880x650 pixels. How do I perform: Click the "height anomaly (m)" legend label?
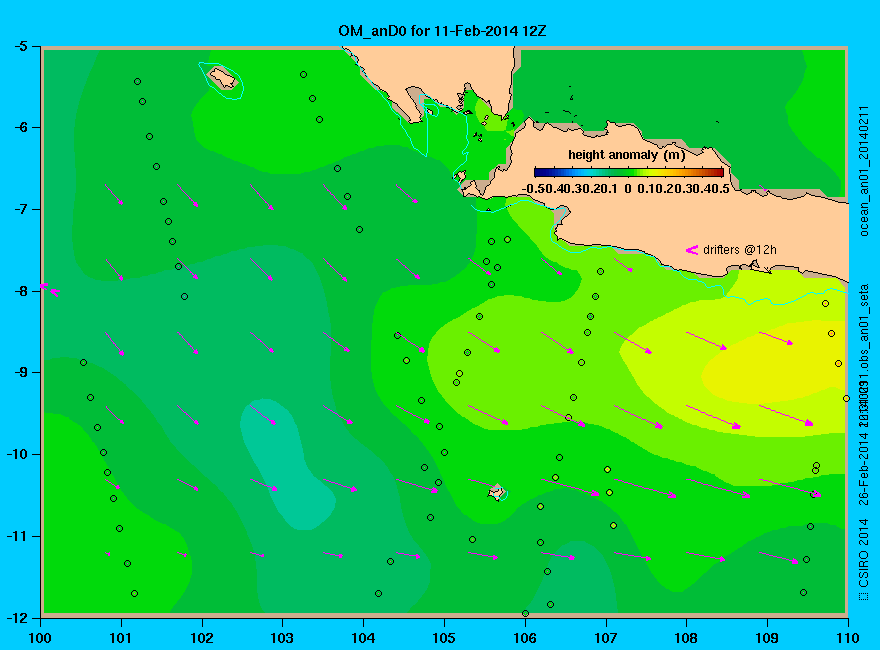coord(626,155)
